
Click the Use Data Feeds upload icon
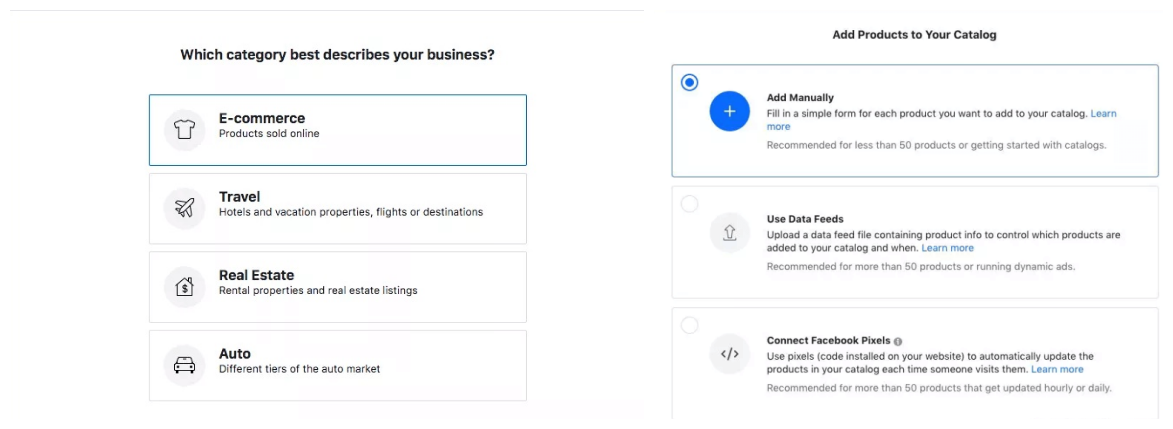click(x=729, y=232)
